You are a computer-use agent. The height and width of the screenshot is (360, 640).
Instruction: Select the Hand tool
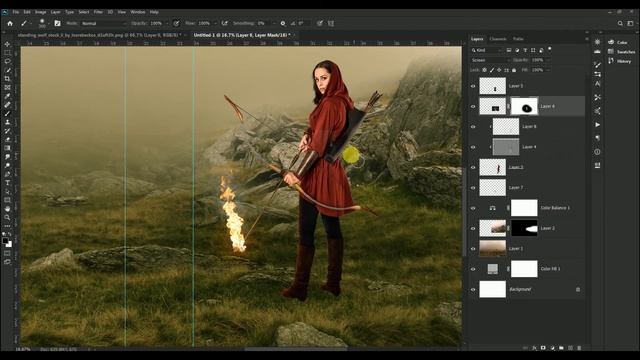pyautogui.click(x=7, y=209)
